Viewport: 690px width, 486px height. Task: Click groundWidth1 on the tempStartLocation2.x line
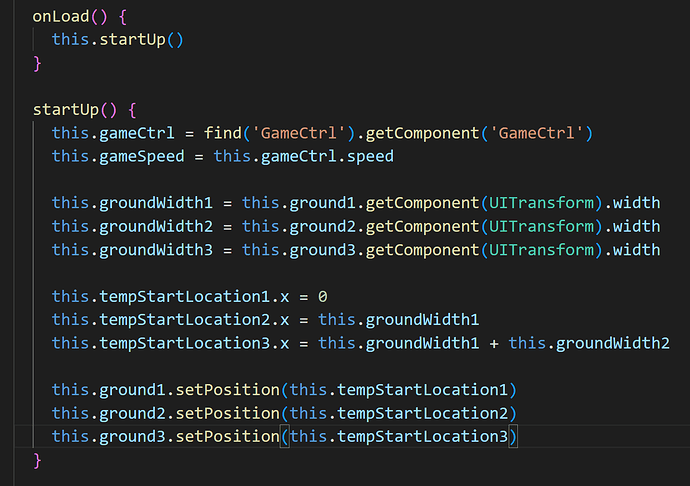coord(422,320)
